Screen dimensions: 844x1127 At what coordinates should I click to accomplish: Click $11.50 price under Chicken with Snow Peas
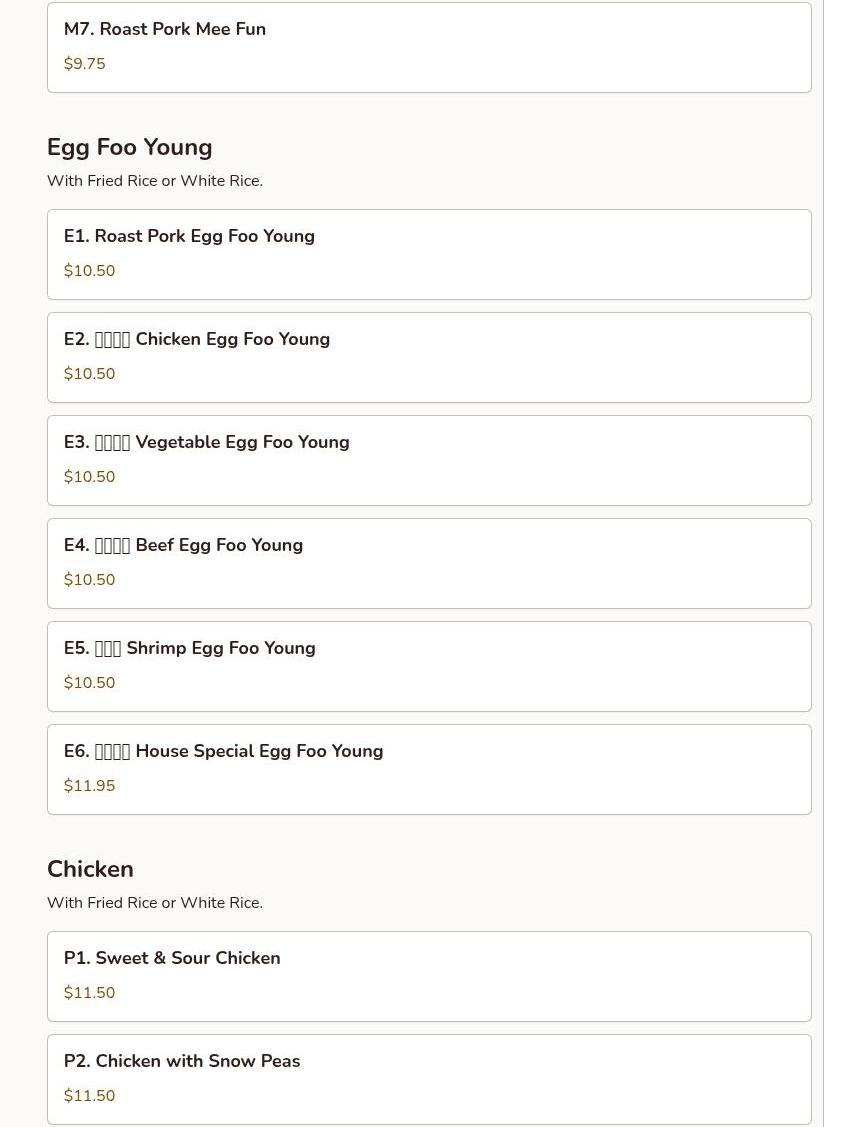(x=89, y=1096)
